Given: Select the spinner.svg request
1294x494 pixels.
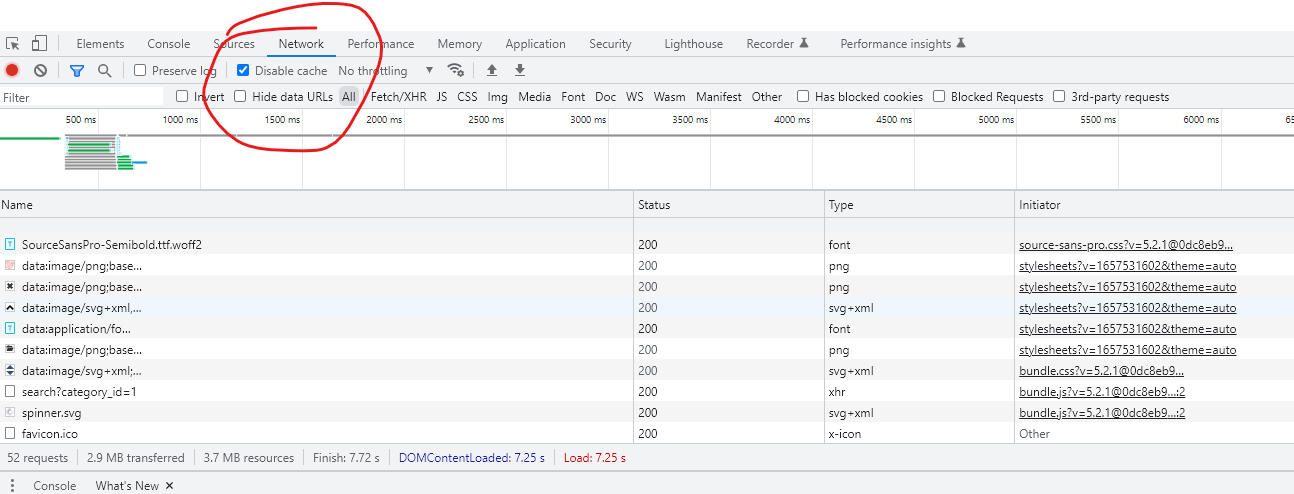Looking at the screenshot, I should point(647,413).
